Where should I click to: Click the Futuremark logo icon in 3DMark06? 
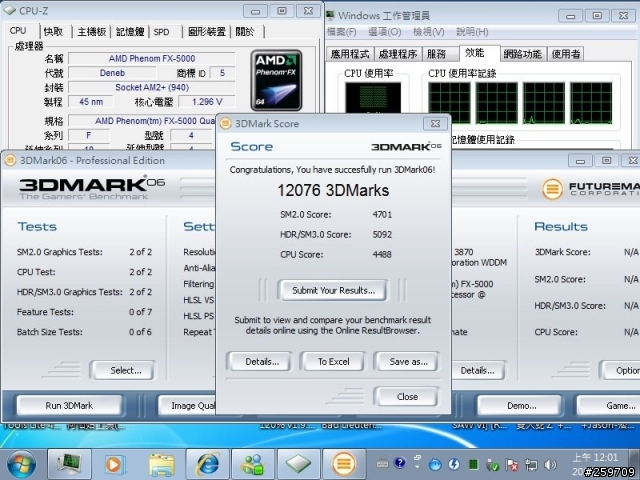[552, 189]
